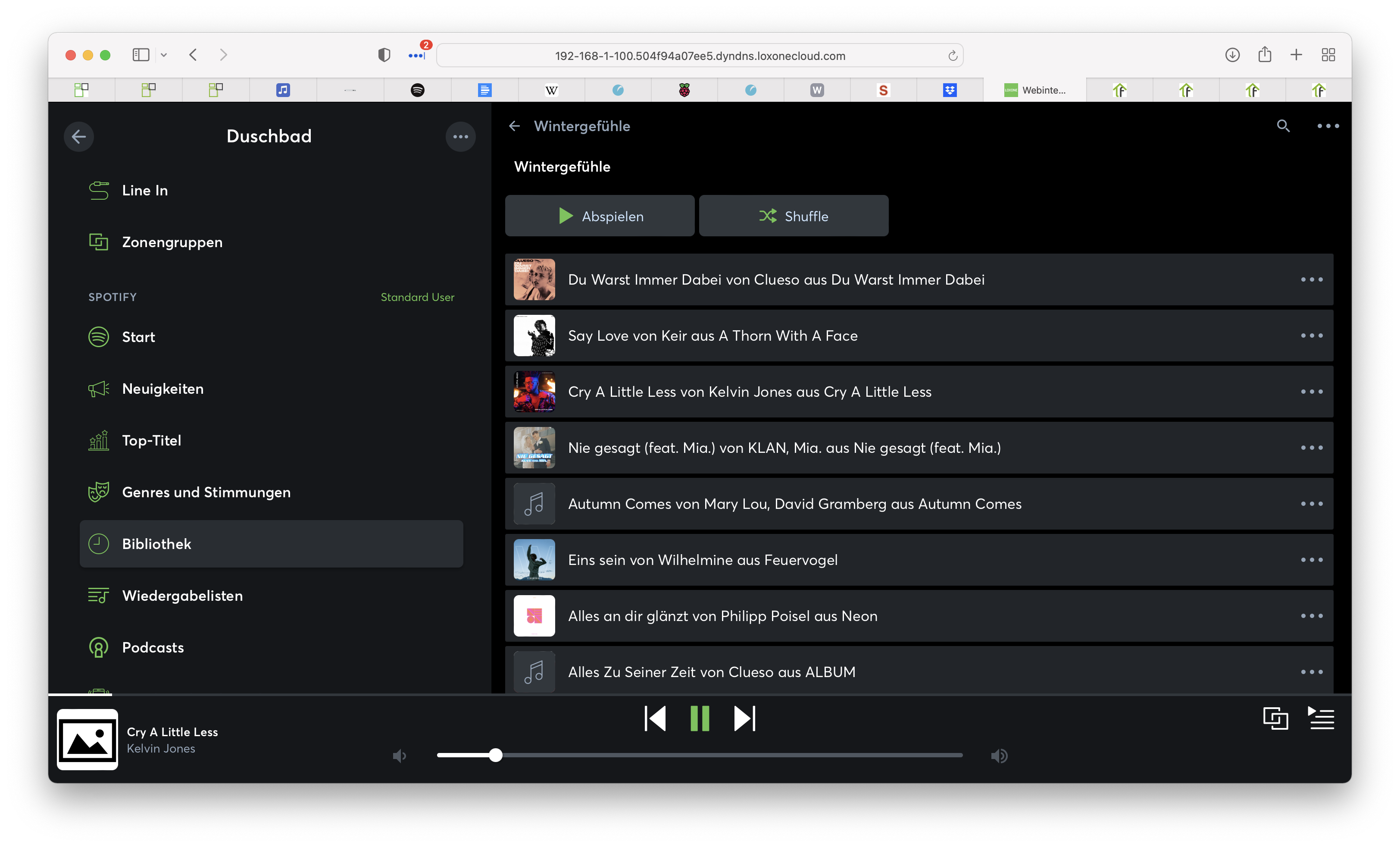Image resolution: width=1400 pixels, height=847 pixels.
Task: Set volume on the player volume slider
Action: coord(700,756)
